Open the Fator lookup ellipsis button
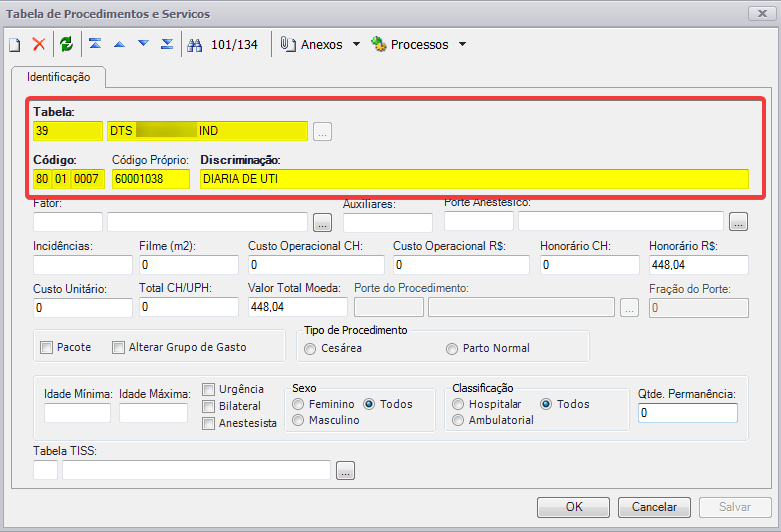The width and height of the screenshot is (781, 532). tap(322, 222)
